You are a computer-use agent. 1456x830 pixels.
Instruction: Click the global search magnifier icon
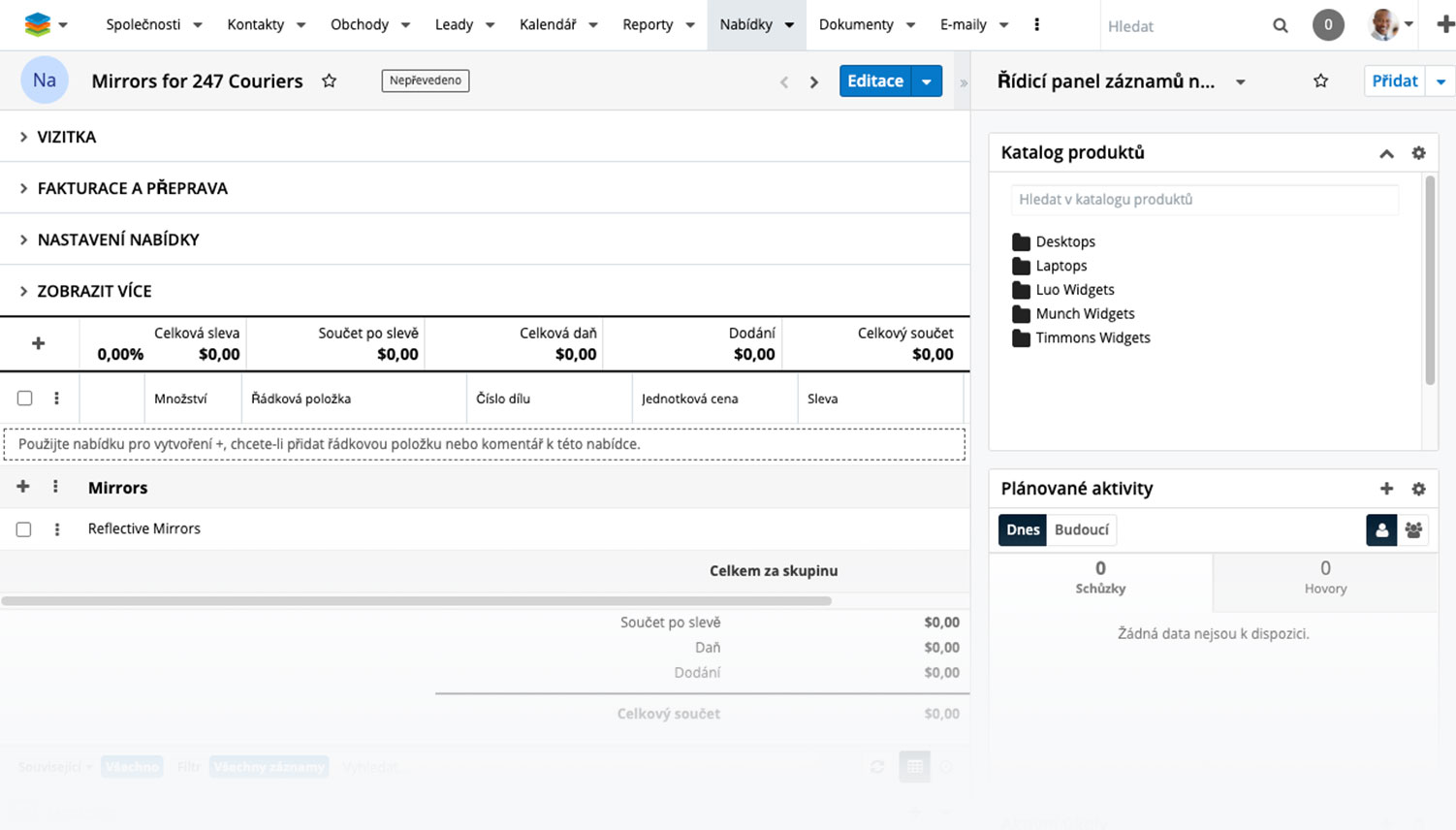(1280, 26)
